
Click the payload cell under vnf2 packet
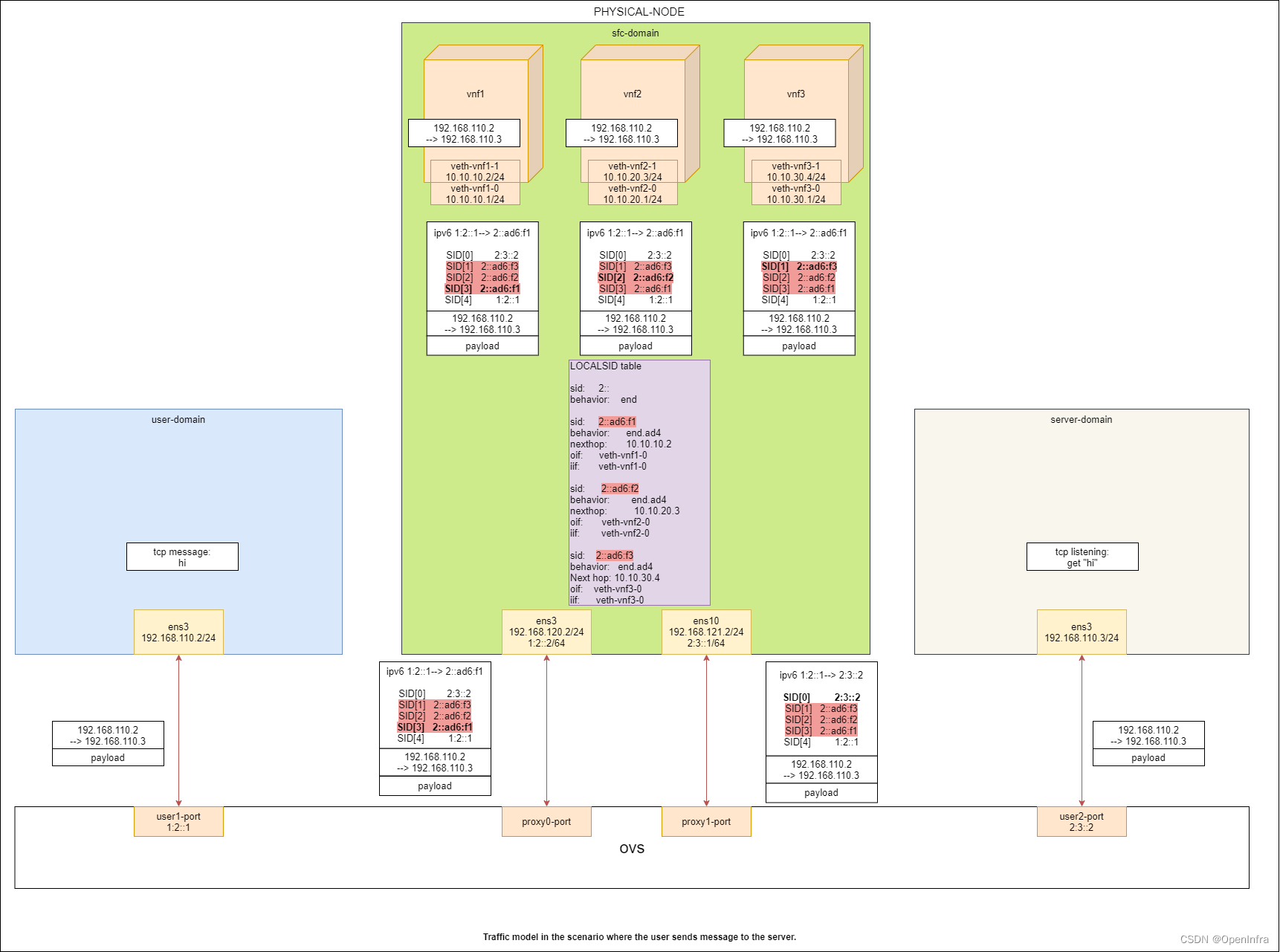click(x=636, y=346)
